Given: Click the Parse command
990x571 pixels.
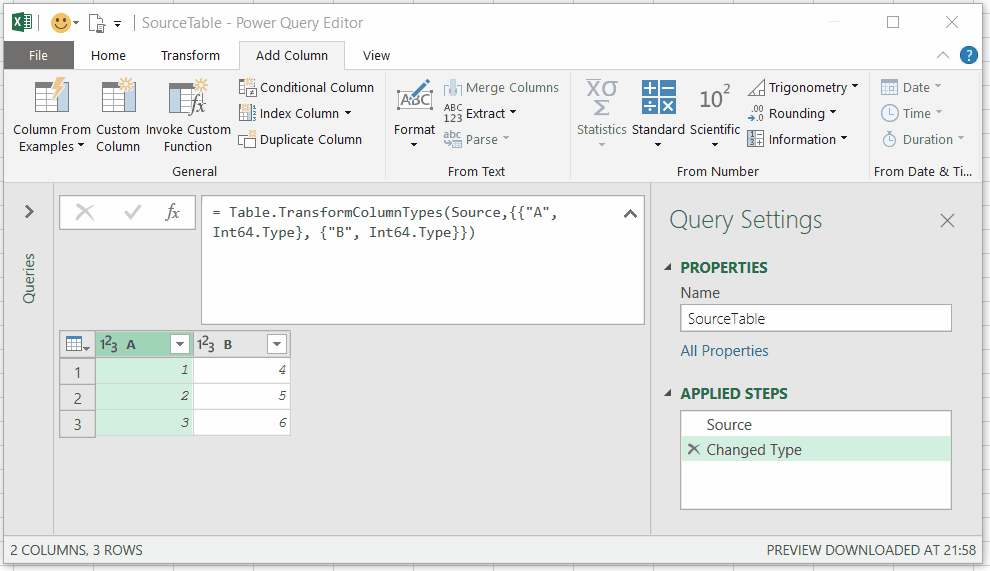Looking at the screenshot, I should pos(476,139).
